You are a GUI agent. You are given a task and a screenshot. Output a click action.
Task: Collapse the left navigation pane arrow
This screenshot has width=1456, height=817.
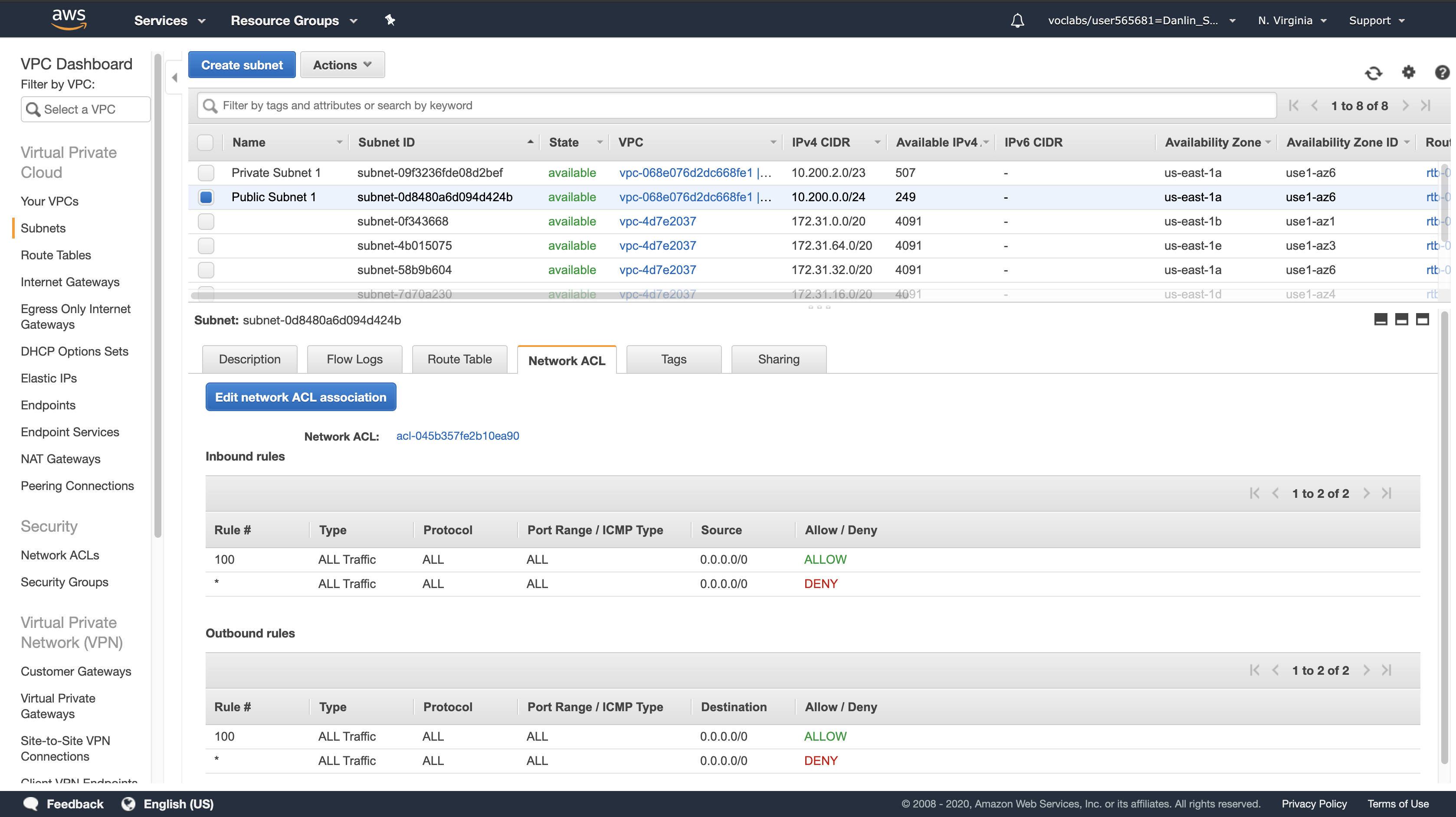174,77
